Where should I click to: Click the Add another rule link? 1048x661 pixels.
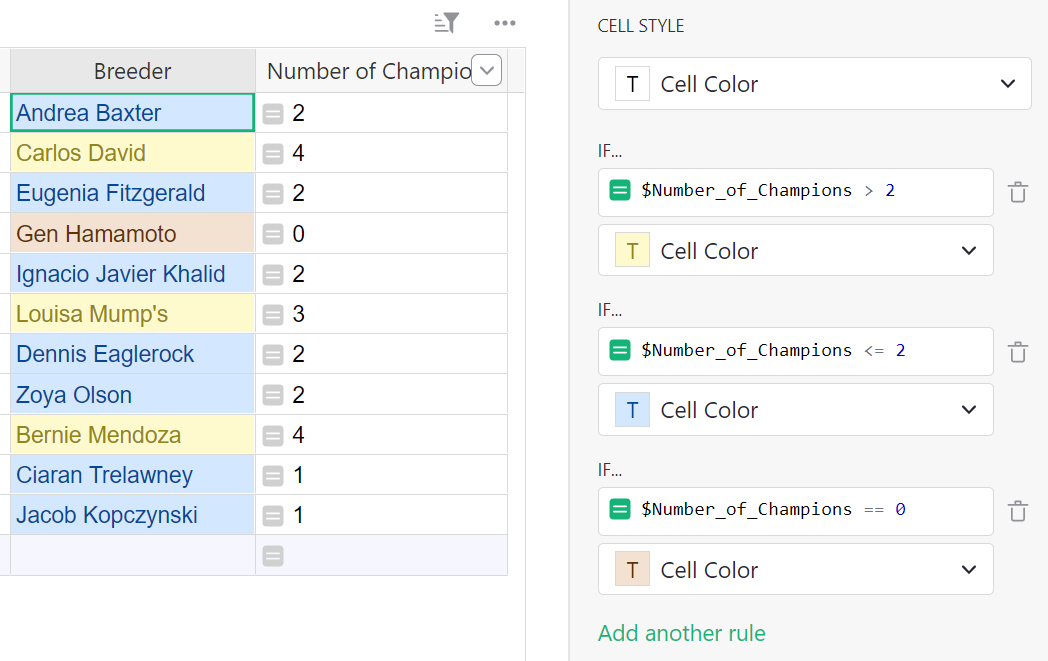coord(681,633)
